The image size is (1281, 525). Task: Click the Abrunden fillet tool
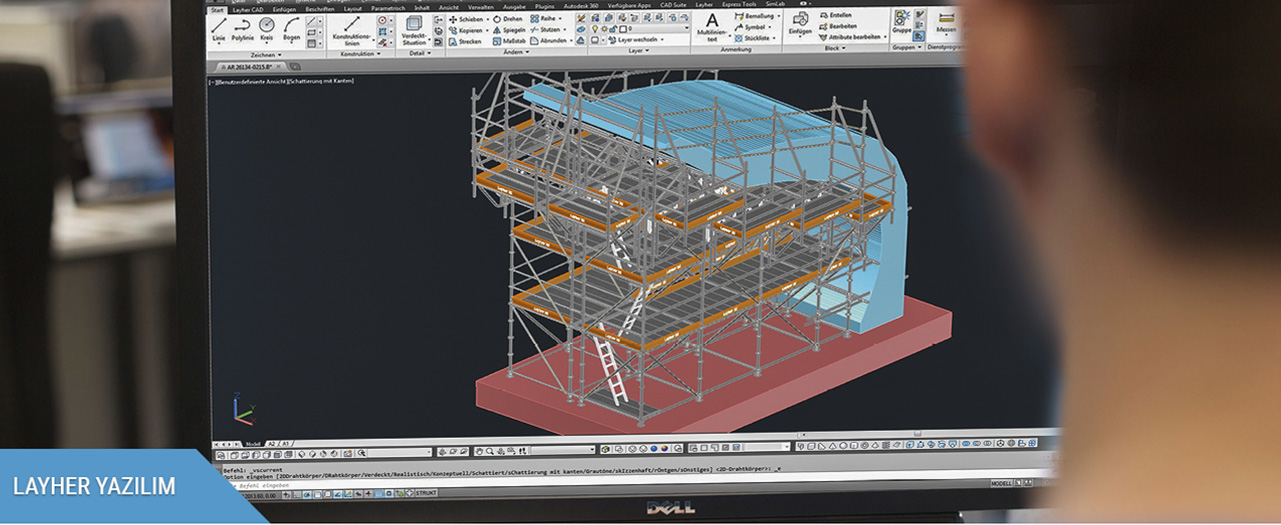tap(549, 41)
